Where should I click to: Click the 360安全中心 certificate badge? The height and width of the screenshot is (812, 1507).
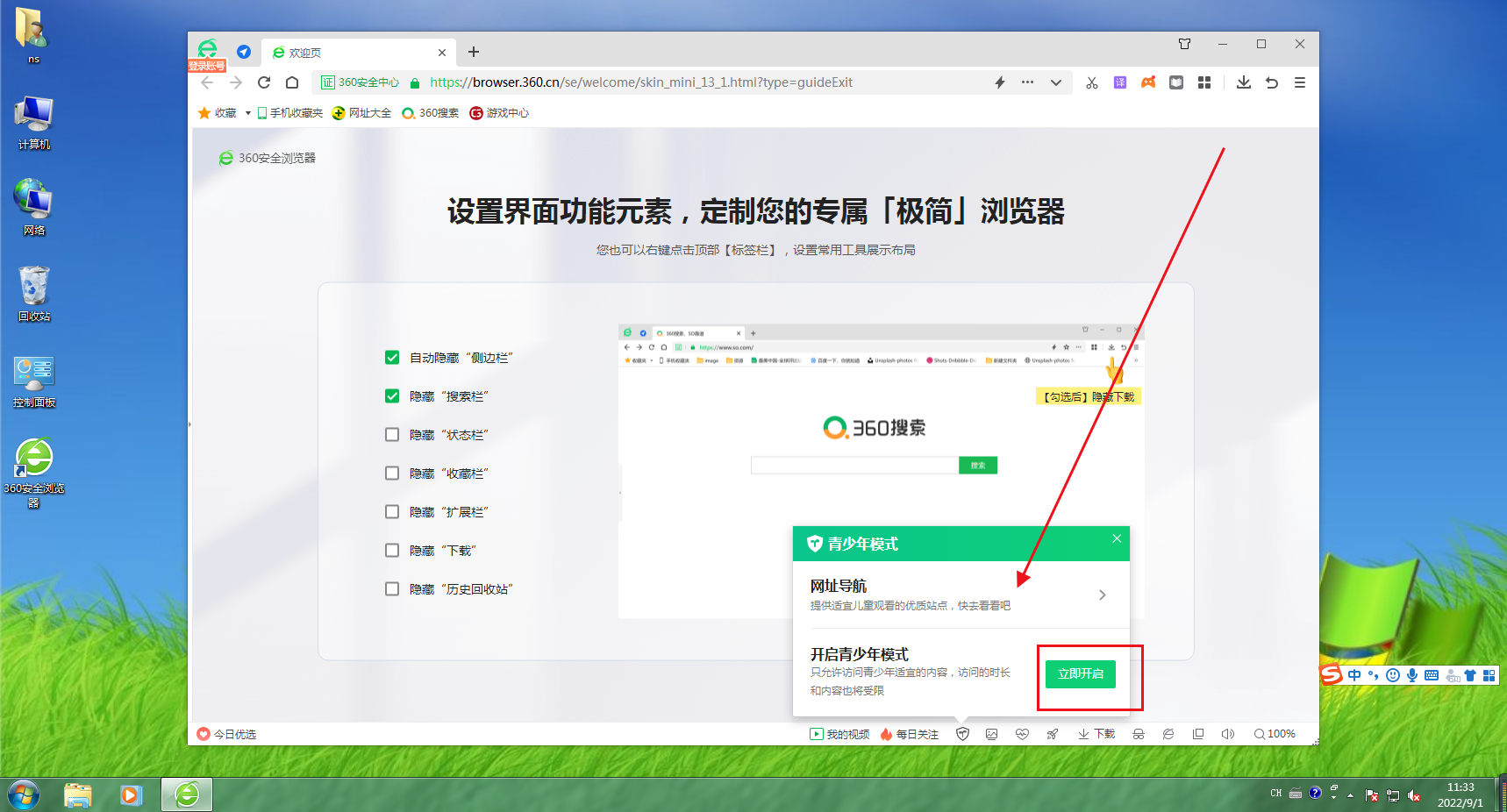360,82
